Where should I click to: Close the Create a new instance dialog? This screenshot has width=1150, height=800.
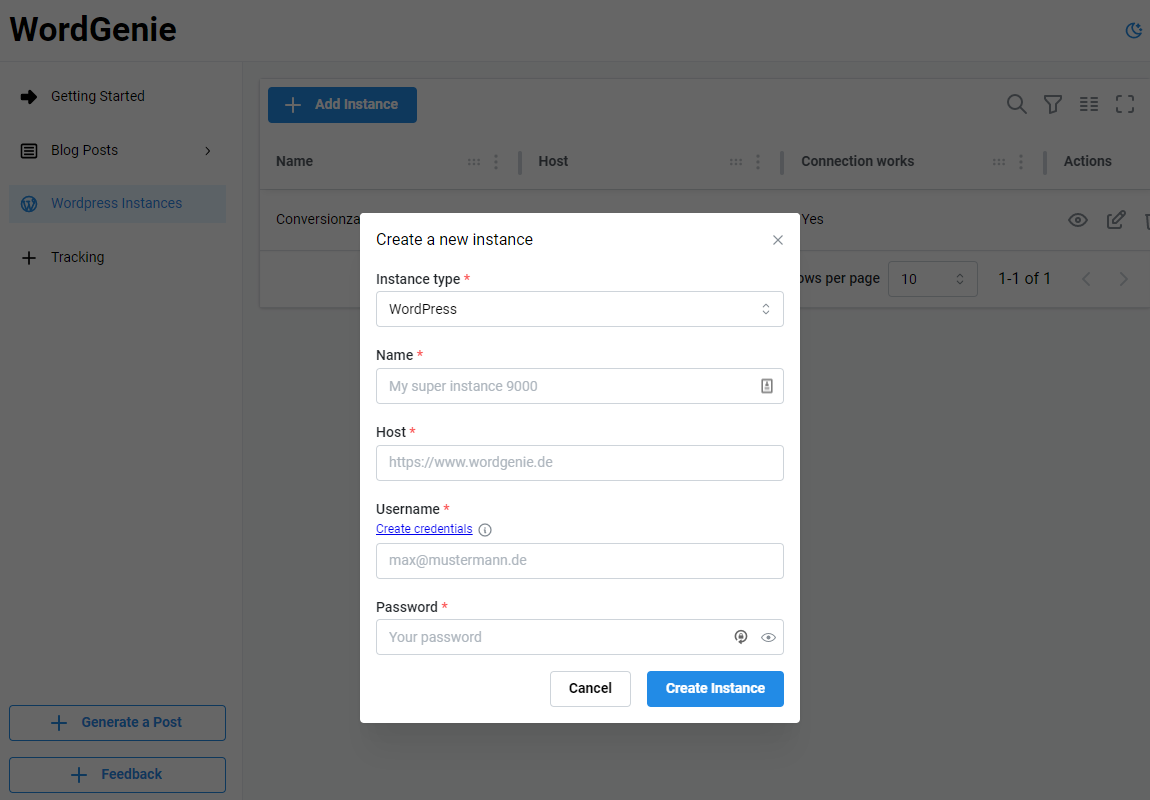click(x=778, y=241)
